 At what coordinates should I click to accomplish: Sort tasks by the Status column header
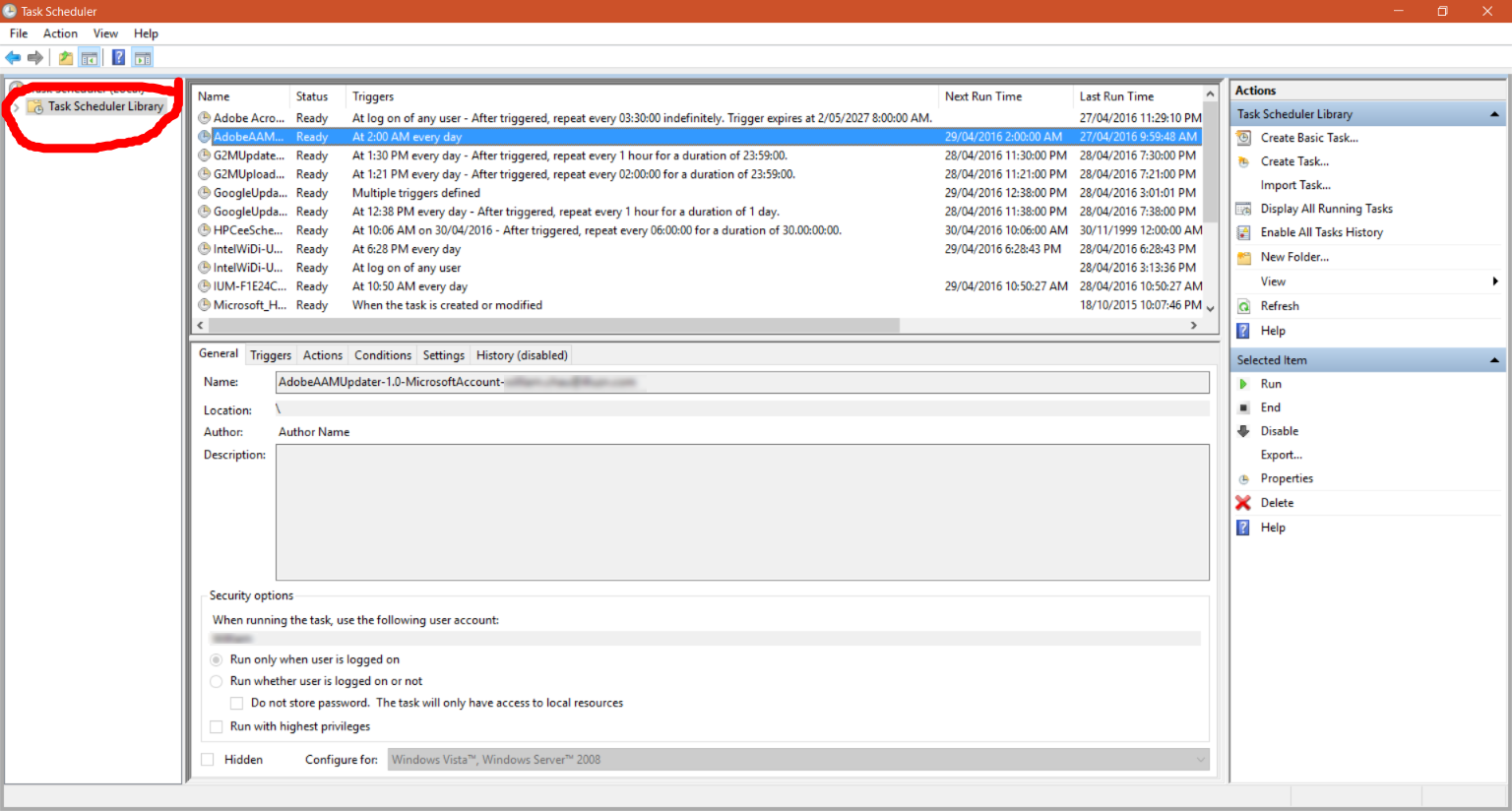coord(318,96)
